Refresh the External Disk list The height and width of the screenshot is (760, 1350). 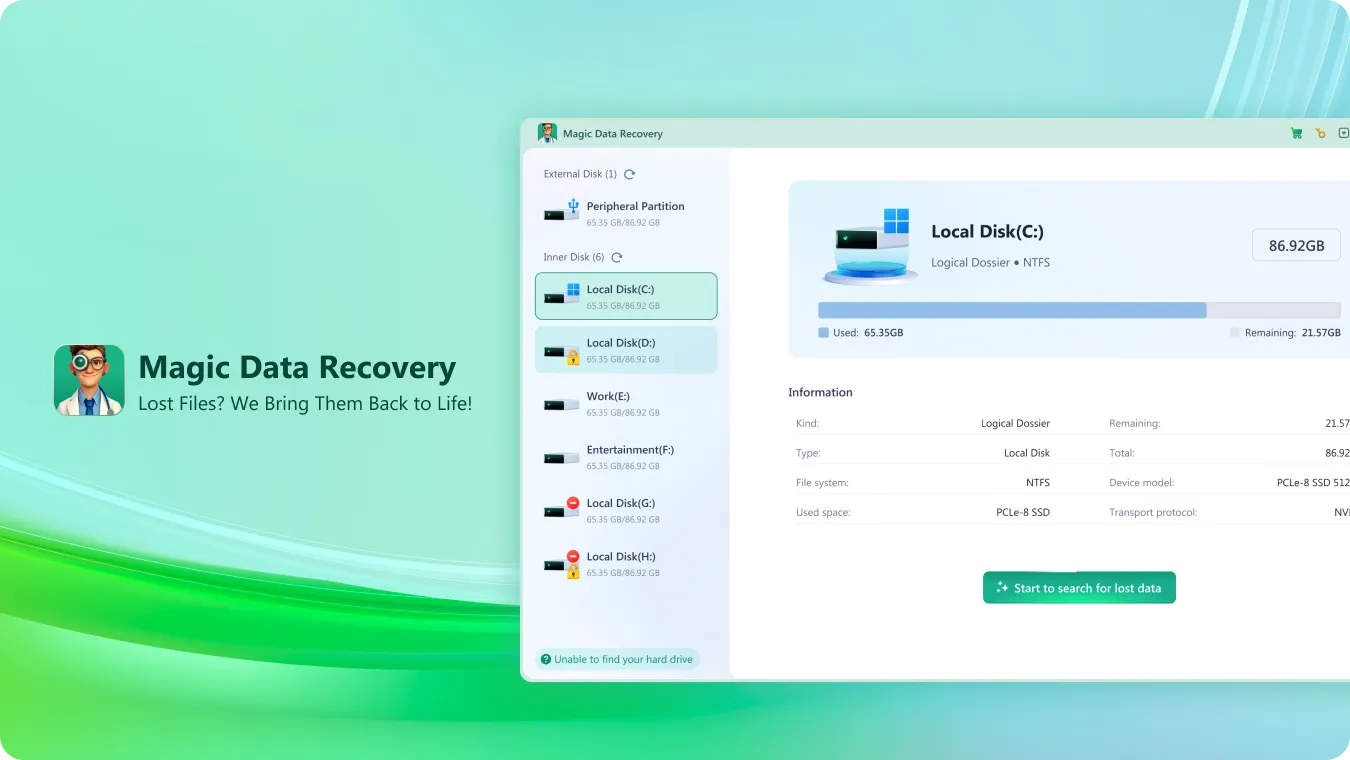[x=629, y=174]
